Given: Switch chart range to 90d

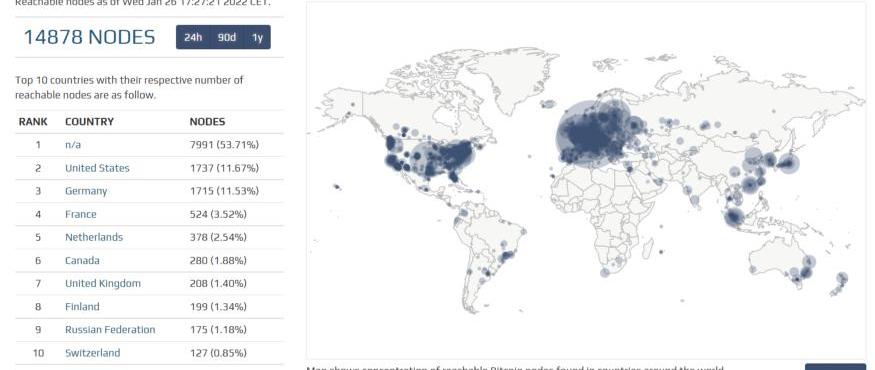Looking at the screenshot, I should click(227, 37).
